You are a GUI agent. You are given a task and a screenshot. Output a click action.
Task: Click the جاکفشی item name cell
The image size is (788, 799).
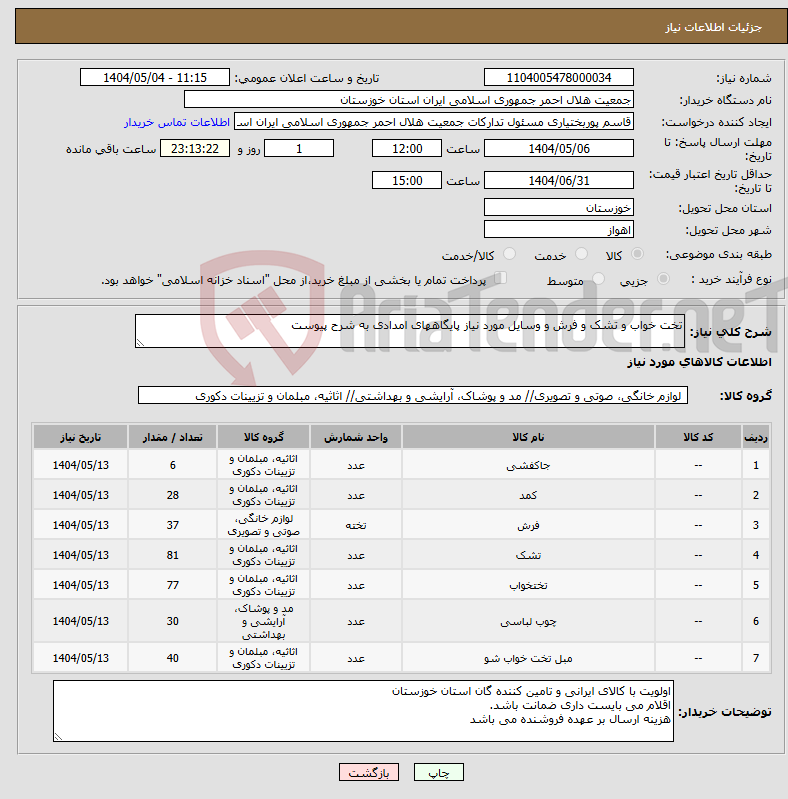click(x=528, y=465)
